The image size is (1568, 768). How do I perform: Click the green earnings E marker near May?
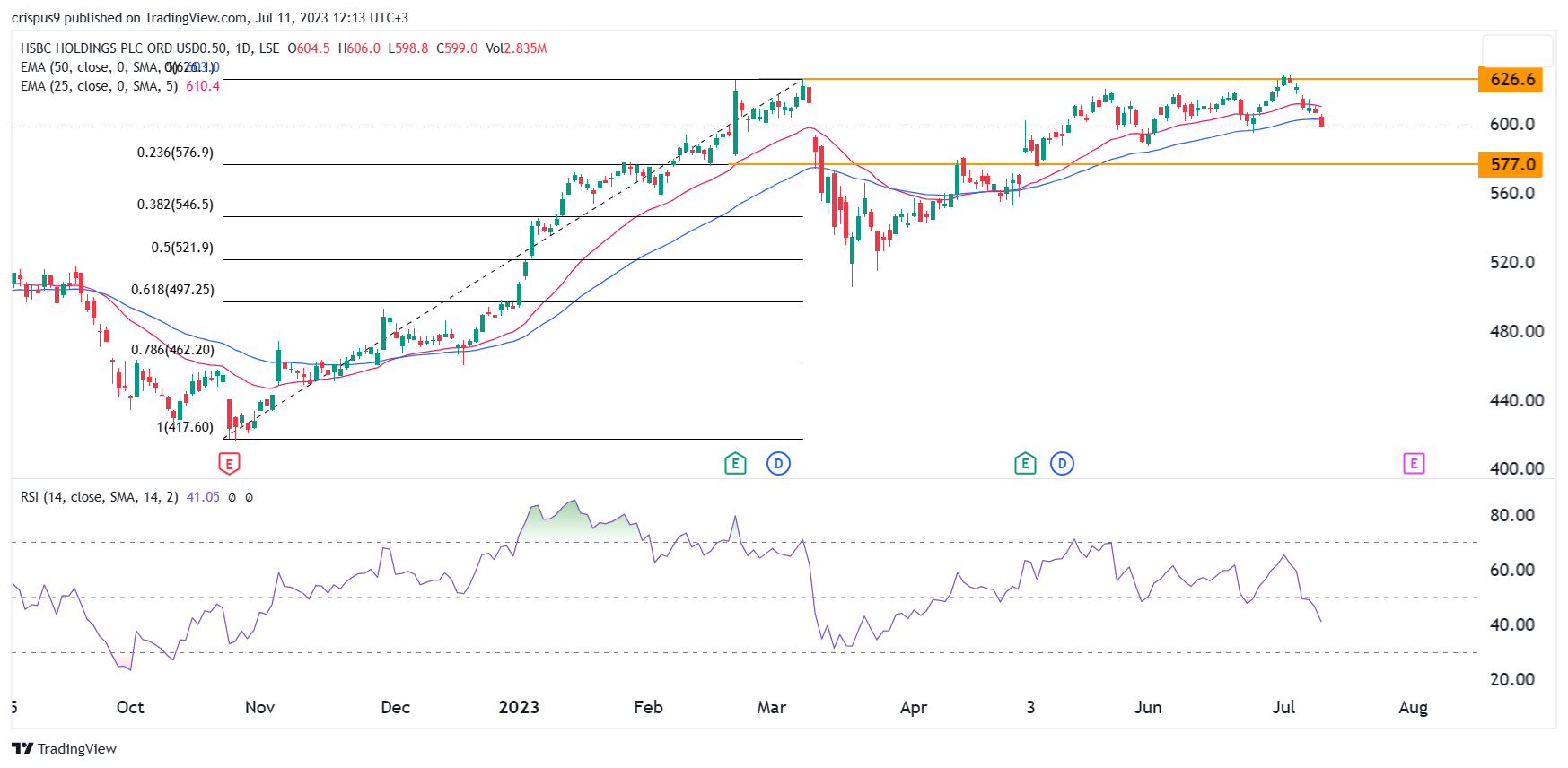coord(1025,464)
